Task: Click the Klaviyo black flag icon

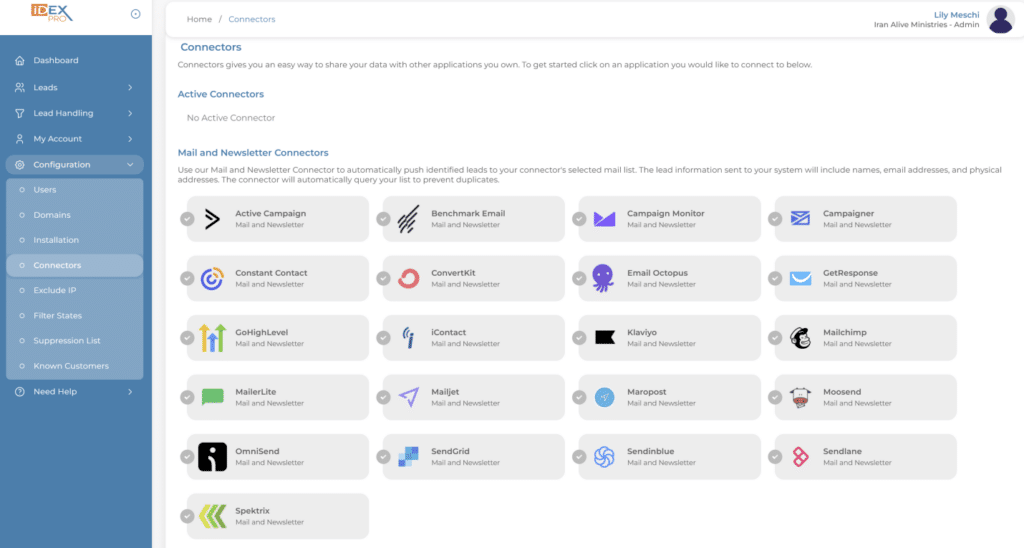Action: pyautogui.click(x=604, y=338)
